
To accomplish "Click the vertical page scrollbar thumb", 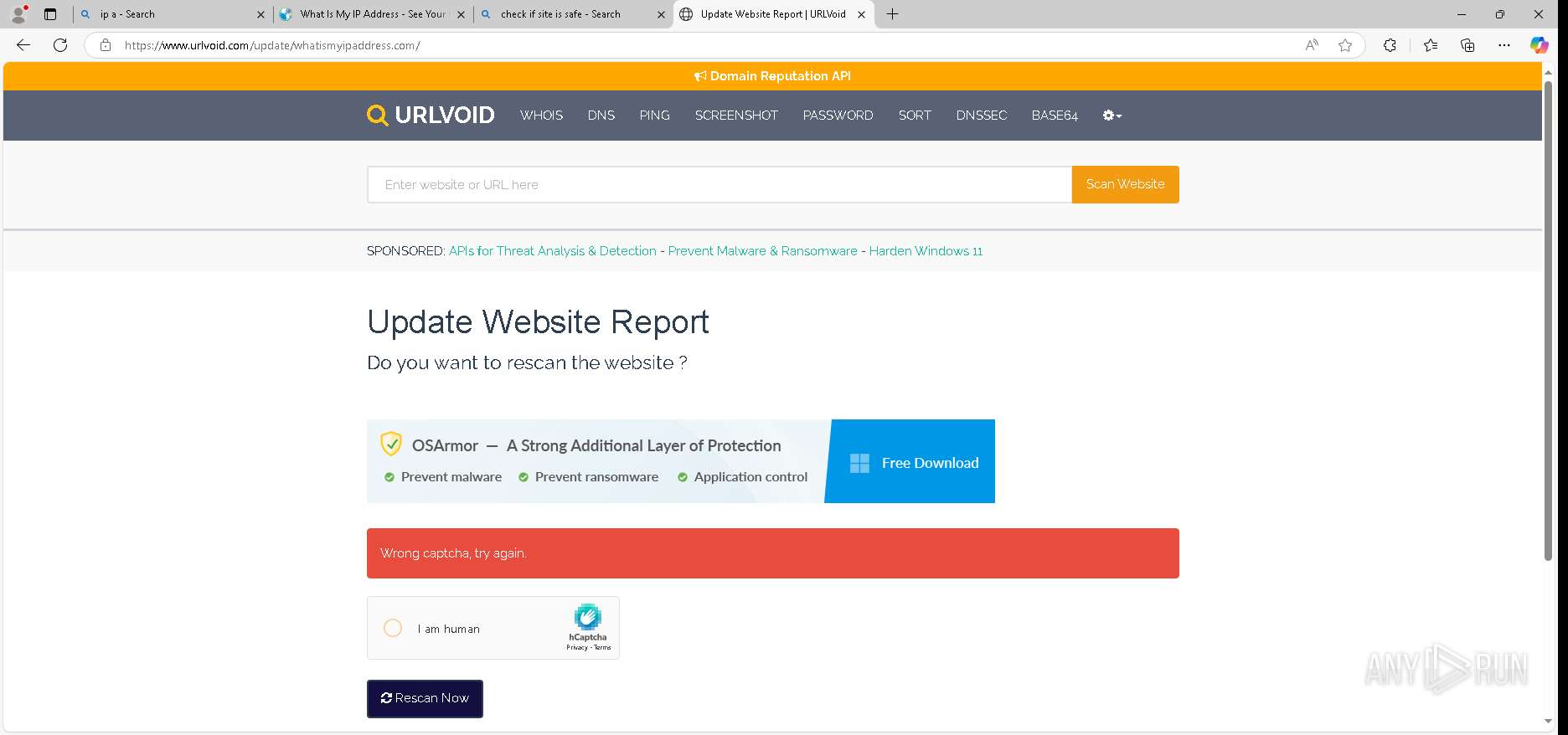I will click(1548, 321).
